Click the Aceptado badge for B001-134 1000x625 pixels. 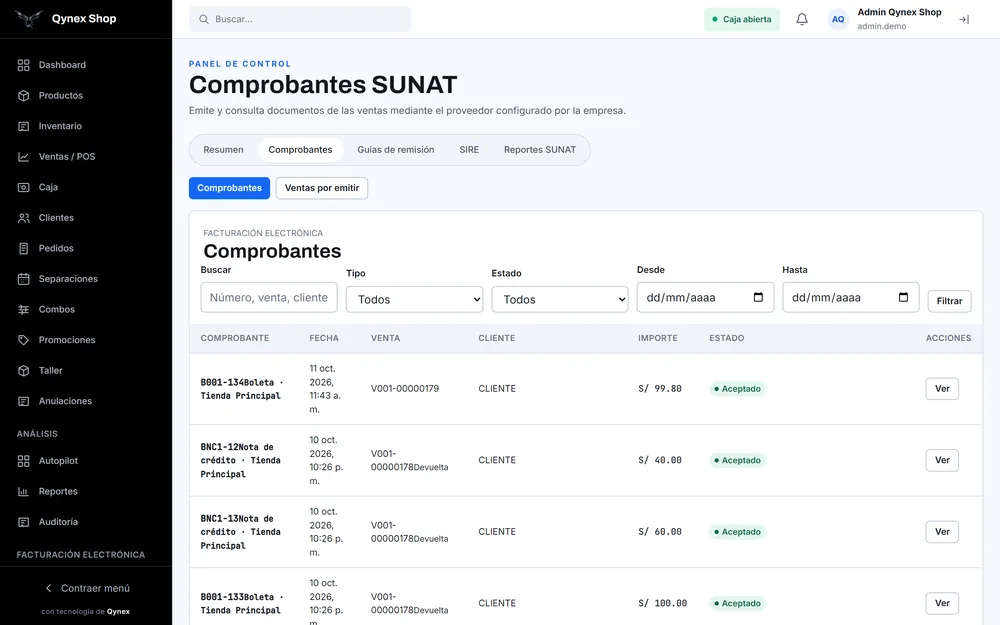click(737, 389)
